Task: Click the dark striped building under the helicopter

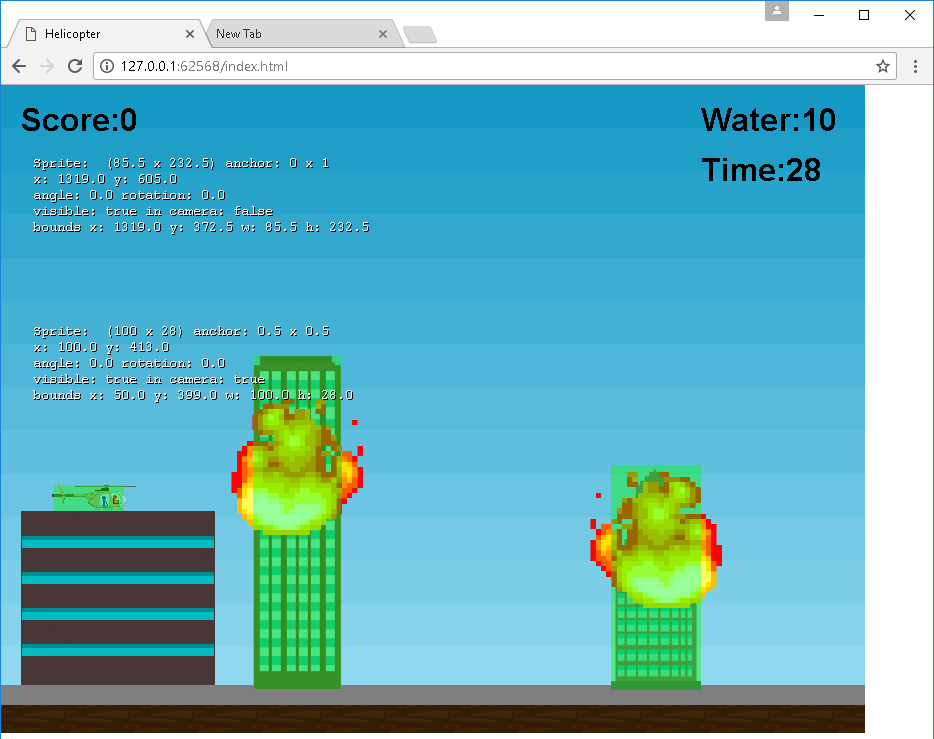Action: [x=118, y=598]
